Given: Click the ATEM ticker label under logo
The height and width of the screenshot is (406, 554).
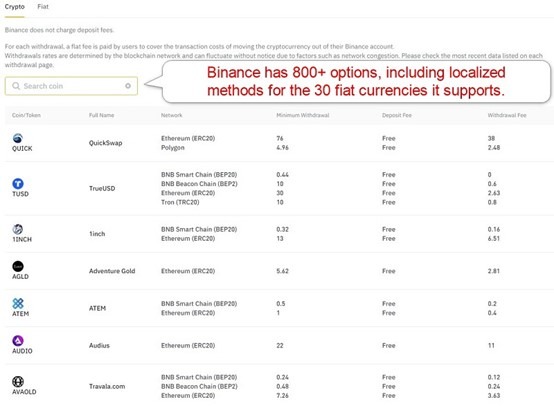Looking at the screenshot, I should click(20, 314).
